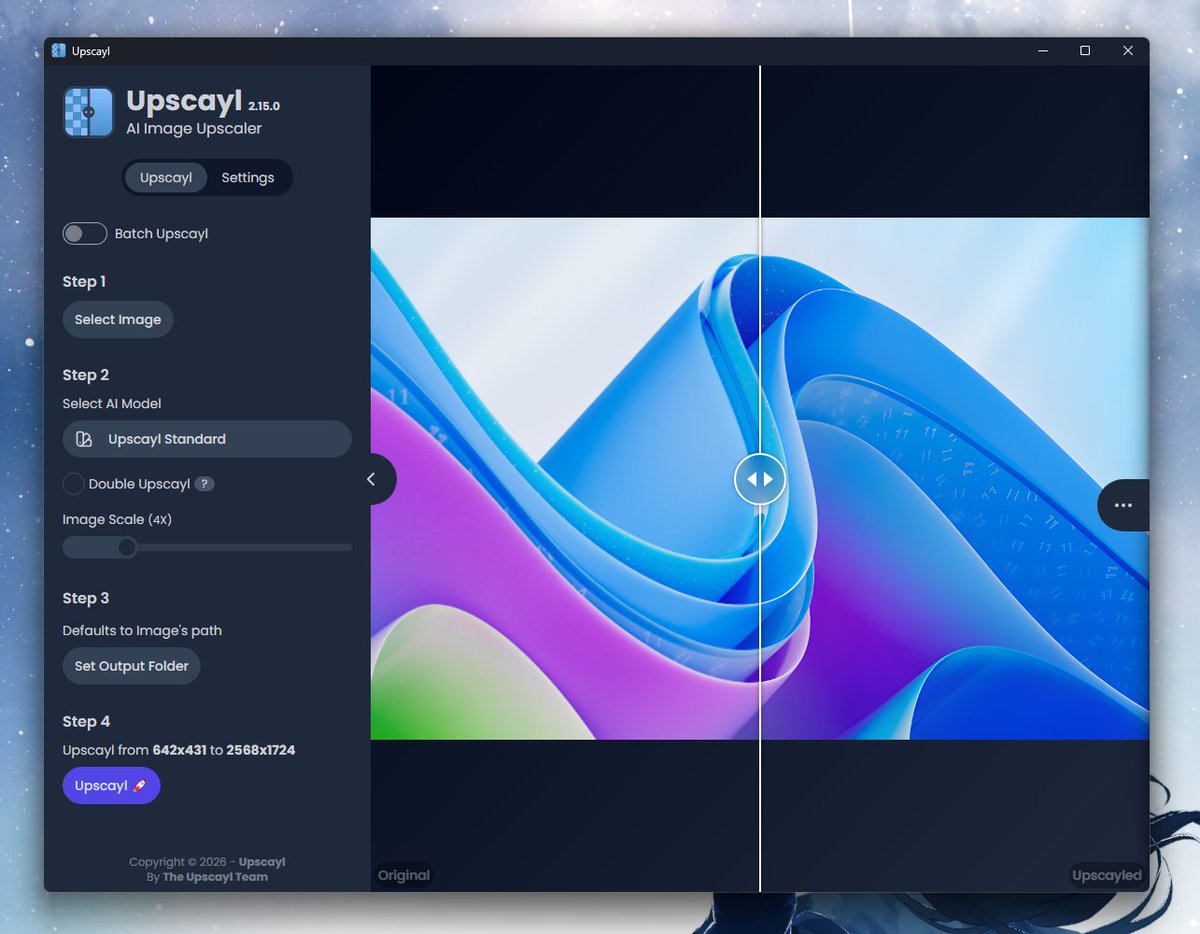Click the Upscayl title bar app icon

(59, 50)
